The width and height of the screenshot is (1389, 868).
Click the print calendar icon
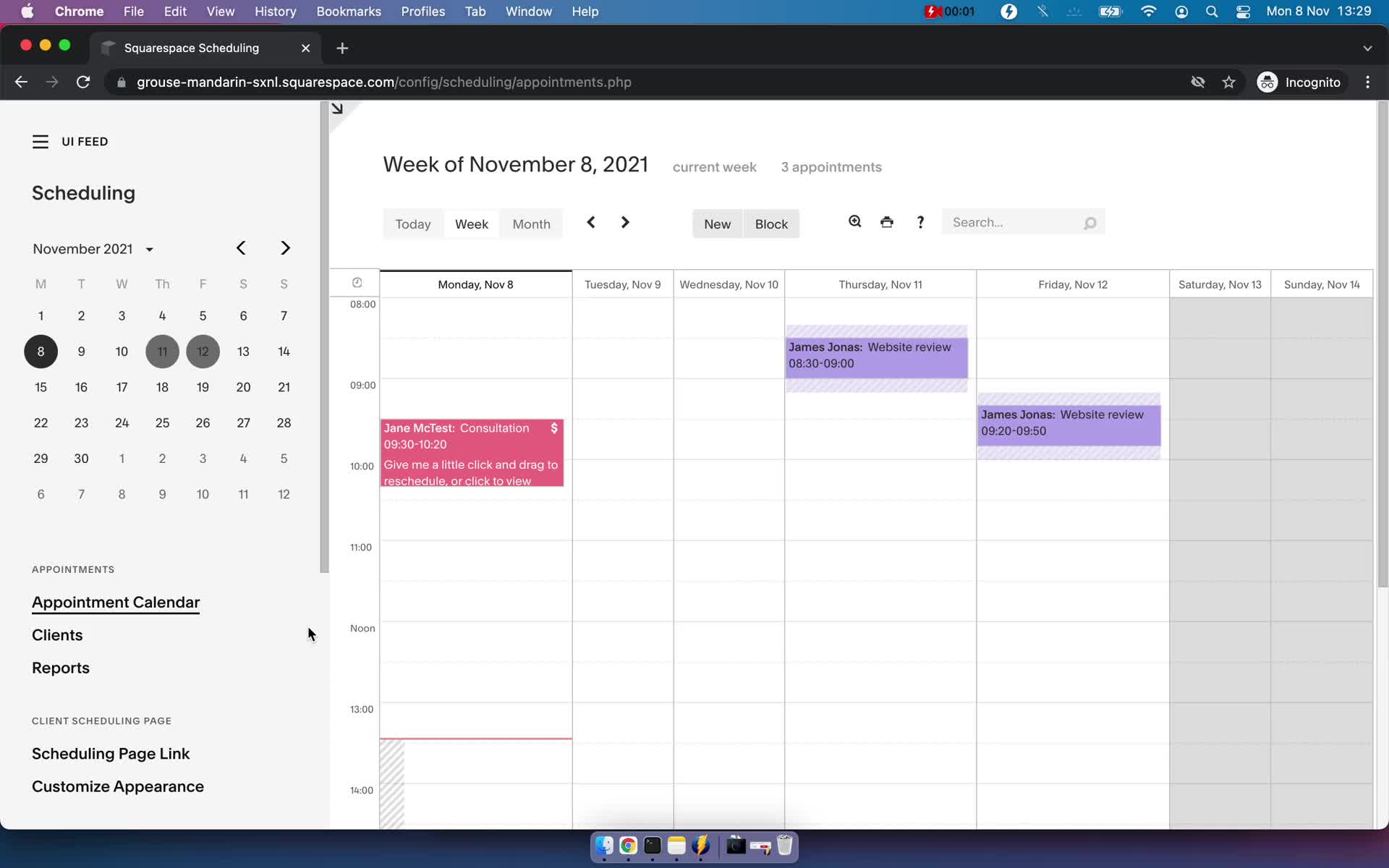887,222
